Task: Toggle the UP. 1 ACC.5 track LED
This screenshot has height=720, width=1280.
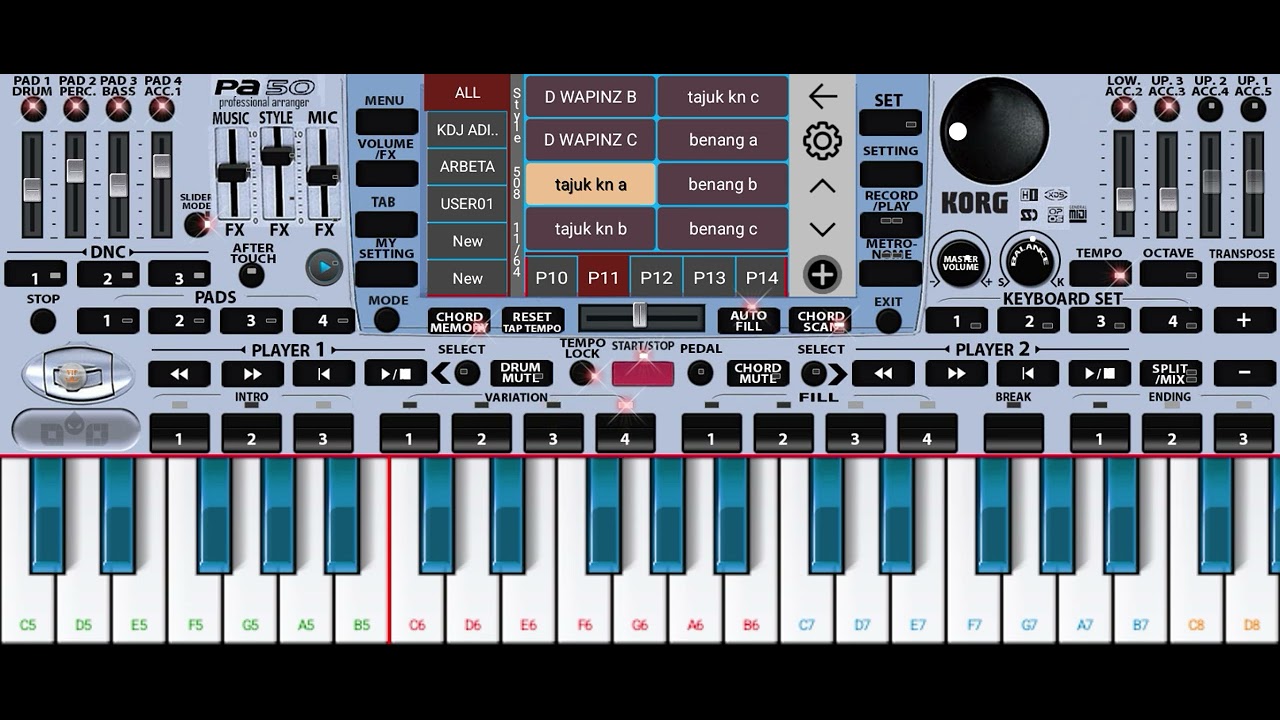Action: pyautogui.click(x=1253, y=110)
